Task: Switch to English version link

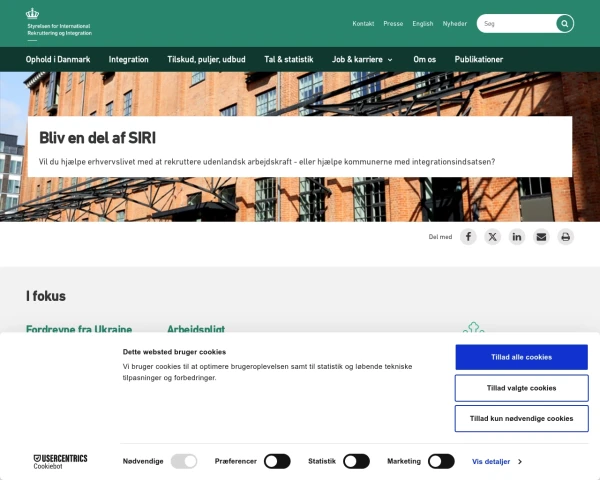Action: click(x=423, y=24)
